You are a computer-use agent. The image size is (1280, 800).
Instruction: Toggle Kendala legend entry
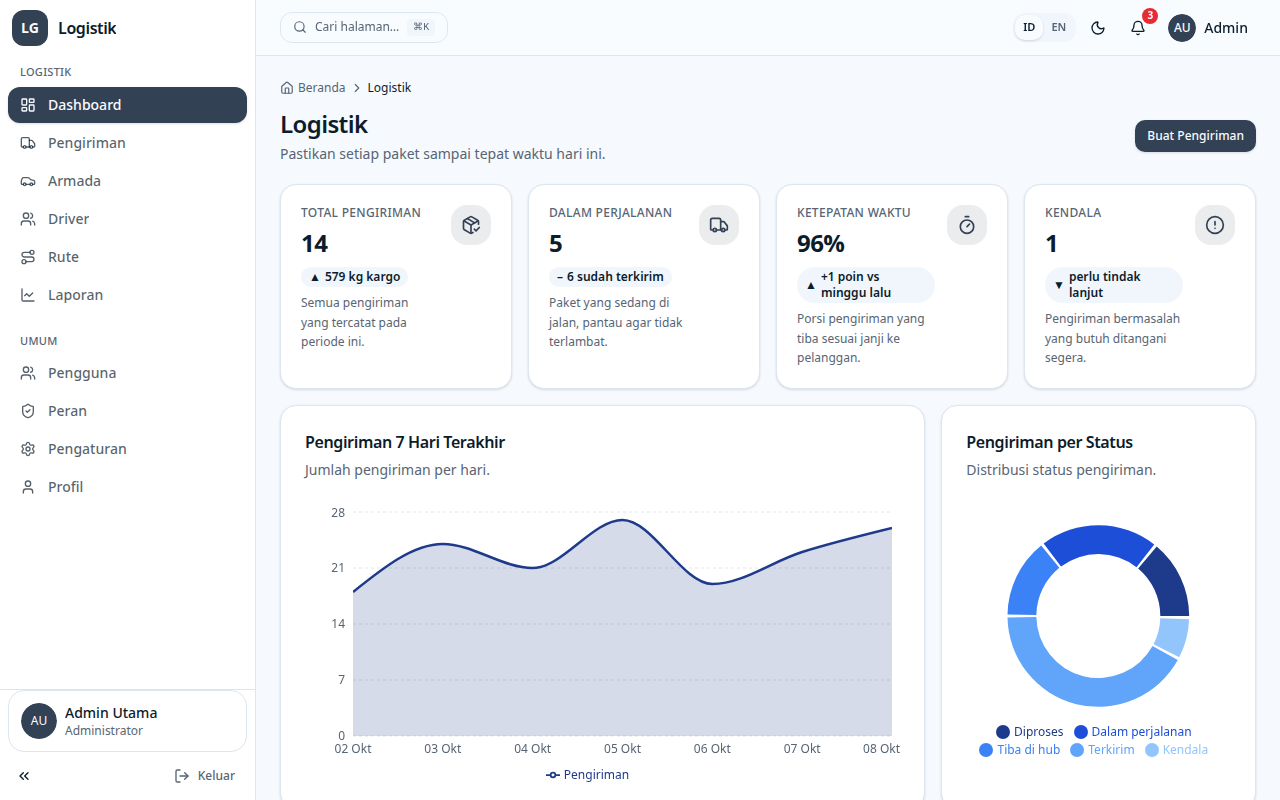(x=1176, y=750)
